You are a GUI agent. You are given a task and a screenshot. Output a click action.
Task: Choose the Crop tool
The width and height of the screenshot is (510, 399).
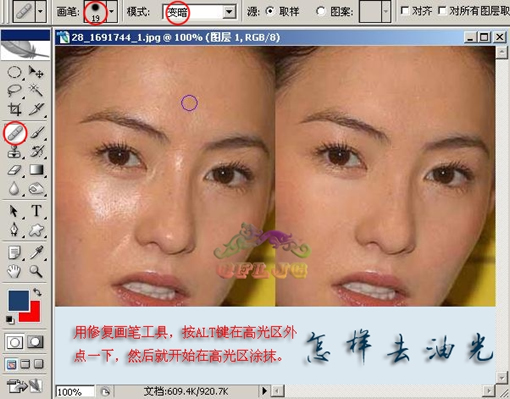(x=15, y=109)
